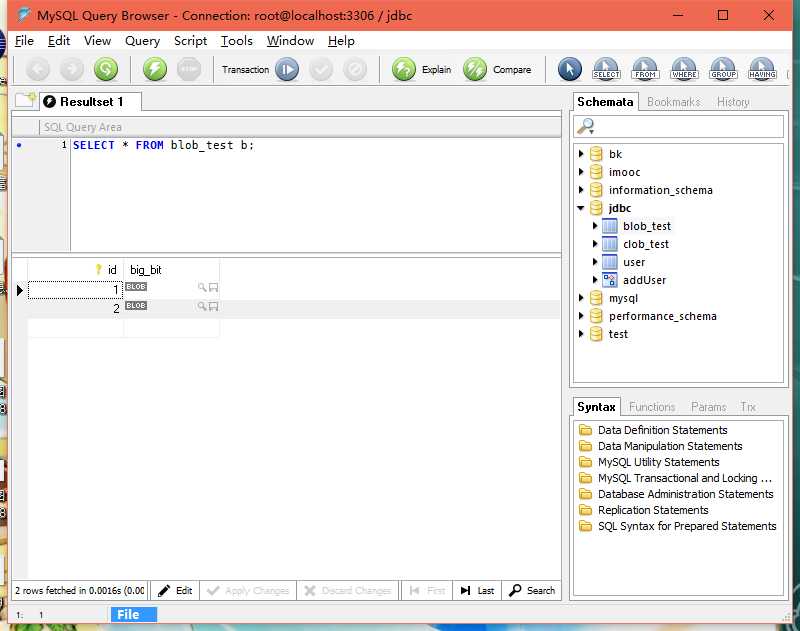
Task: Start a transaction with the play icon
Action: (x=287, y=69)
